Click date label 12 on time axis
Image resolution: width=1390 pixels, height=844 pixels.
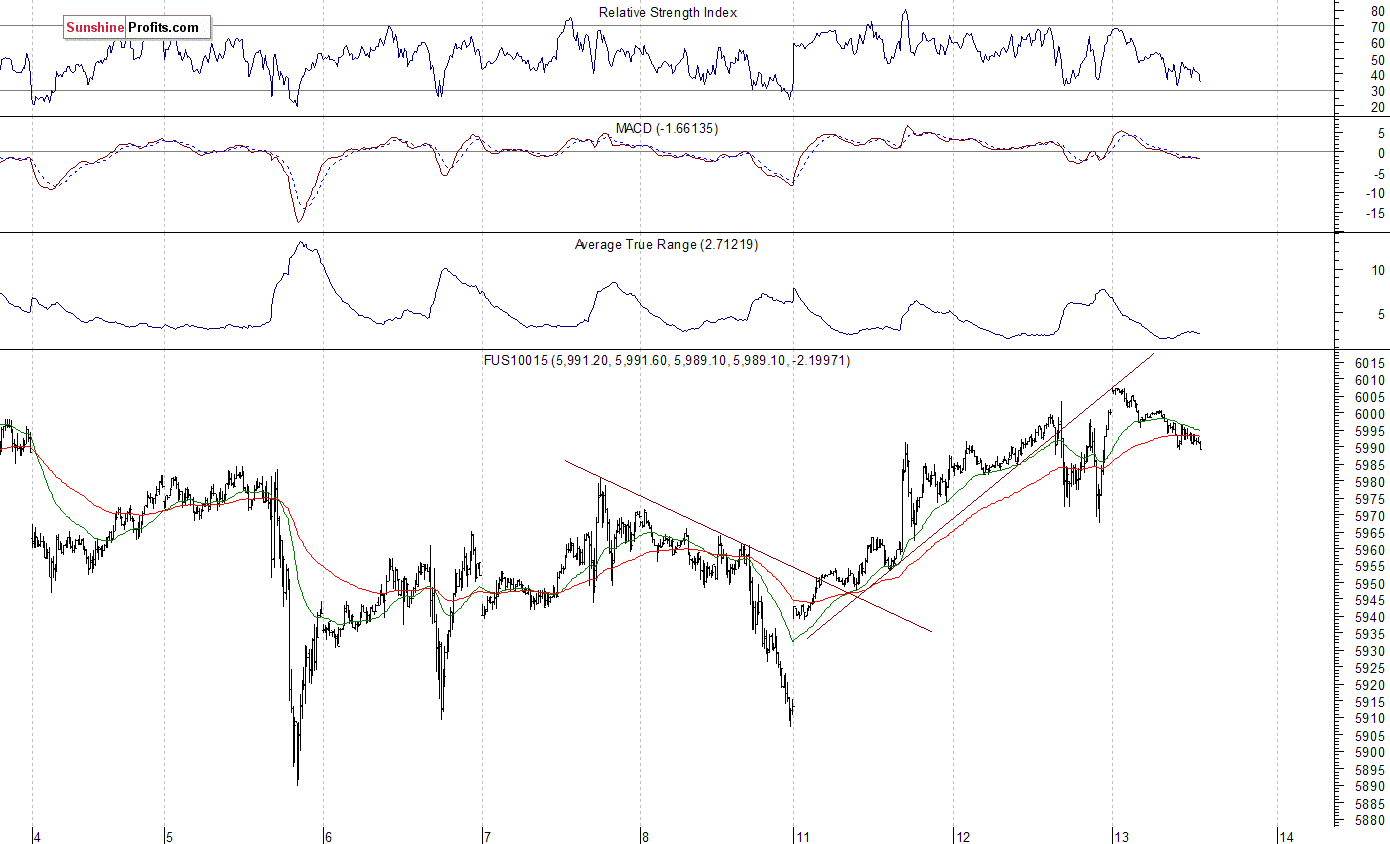click(x=961, y=836)
